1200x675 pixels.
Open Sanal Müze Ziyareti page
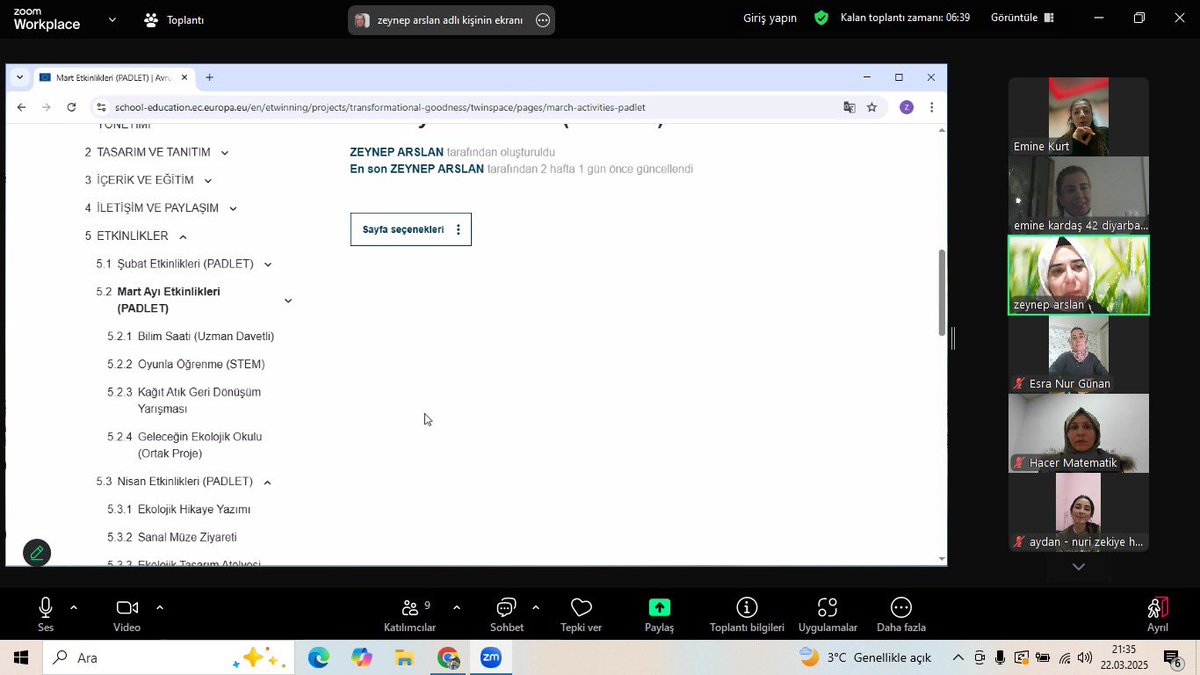click(x=187, y=537)
